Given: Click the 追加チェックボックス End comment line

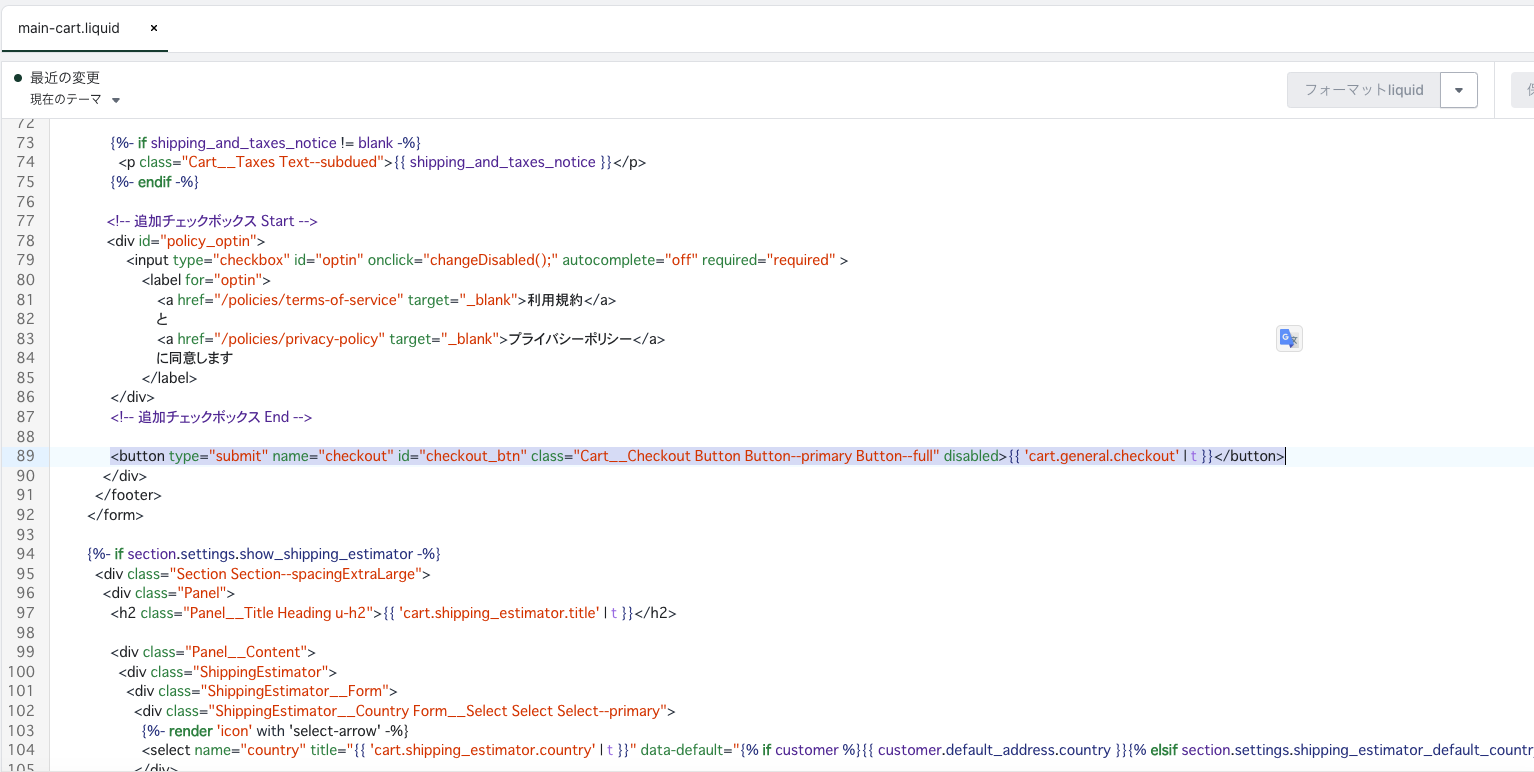Looking at the screenshot, I should (x=212, y=417).
